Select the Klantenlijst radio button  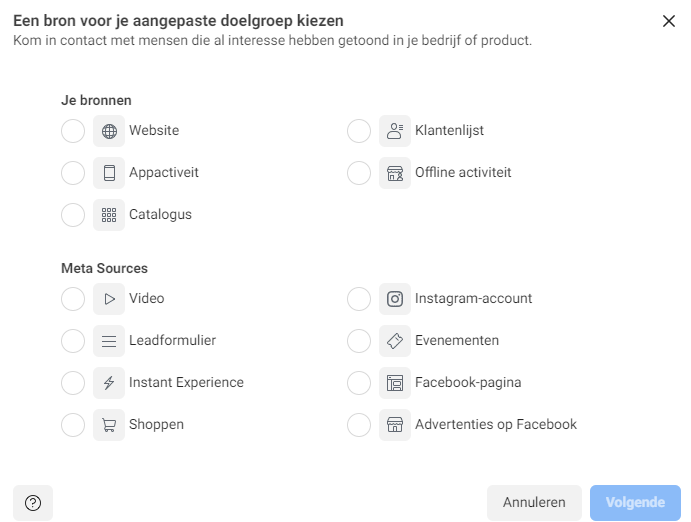click(x=359, y=131)
